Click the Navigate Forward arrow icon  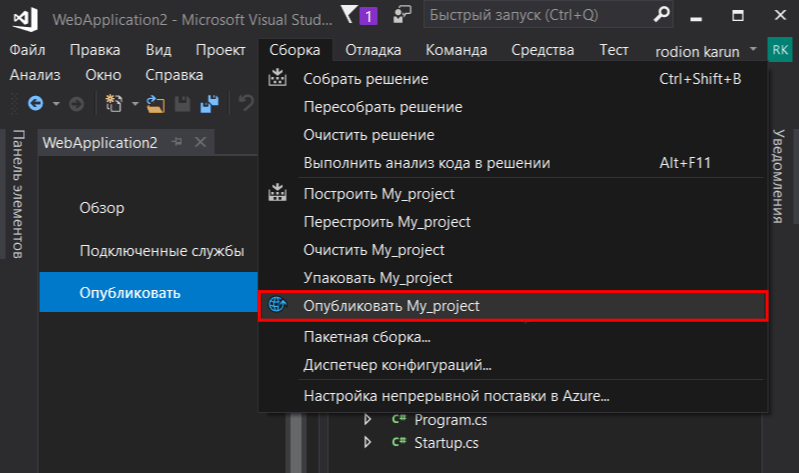(76, 104)
